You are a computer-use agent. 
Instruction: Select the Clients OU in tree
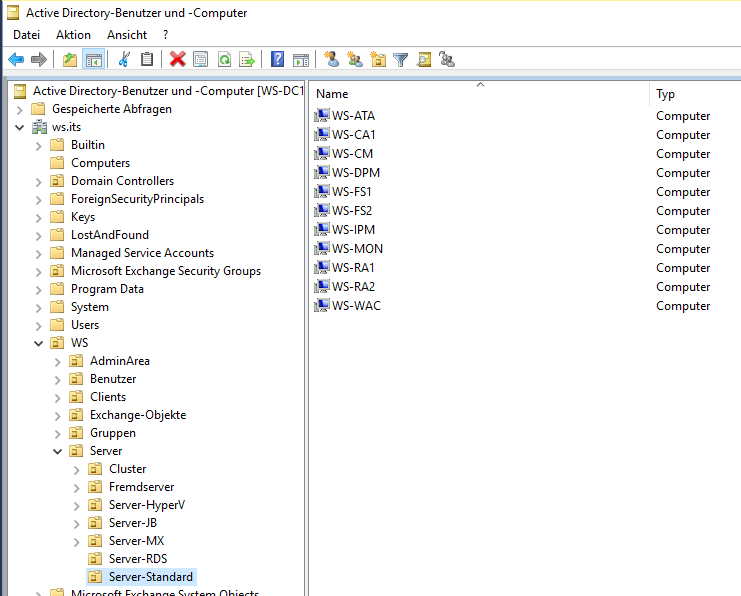point(108,397)
